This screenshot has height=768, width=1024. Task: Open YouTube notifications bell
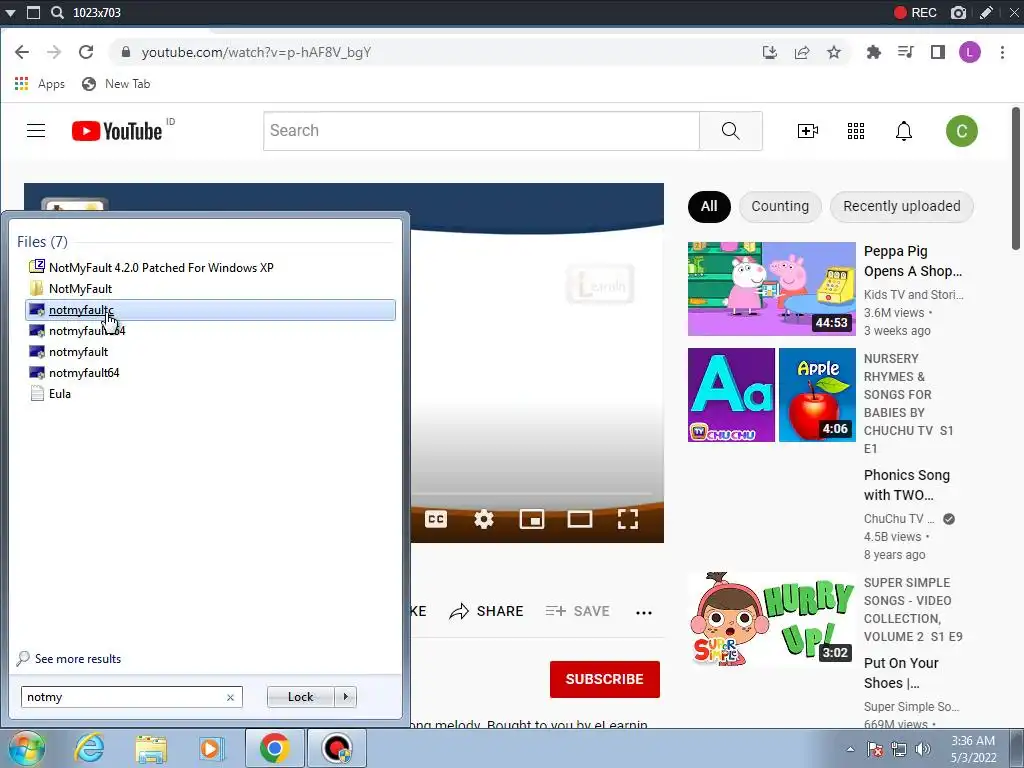904,131
